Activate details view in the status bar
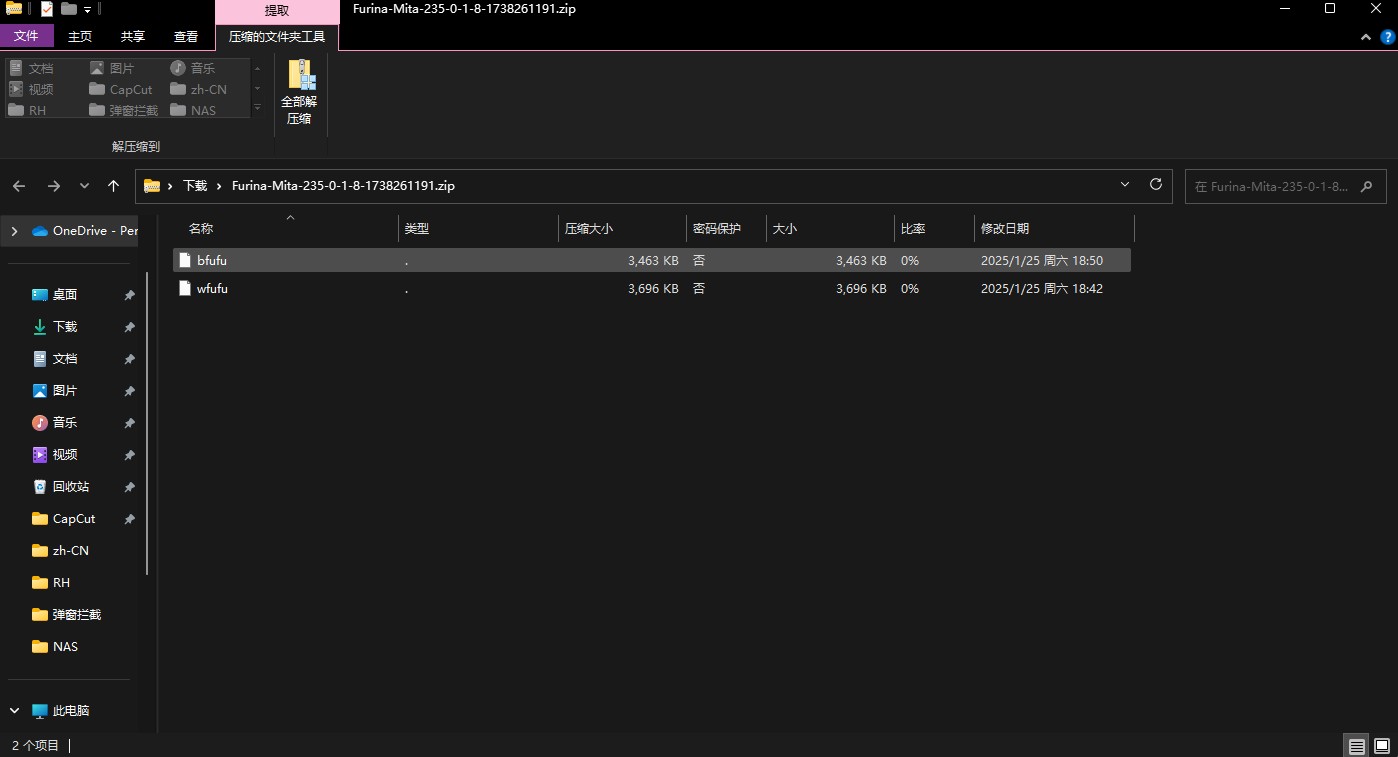This screenshot has height=757, width=1398. coord(1356,745)
